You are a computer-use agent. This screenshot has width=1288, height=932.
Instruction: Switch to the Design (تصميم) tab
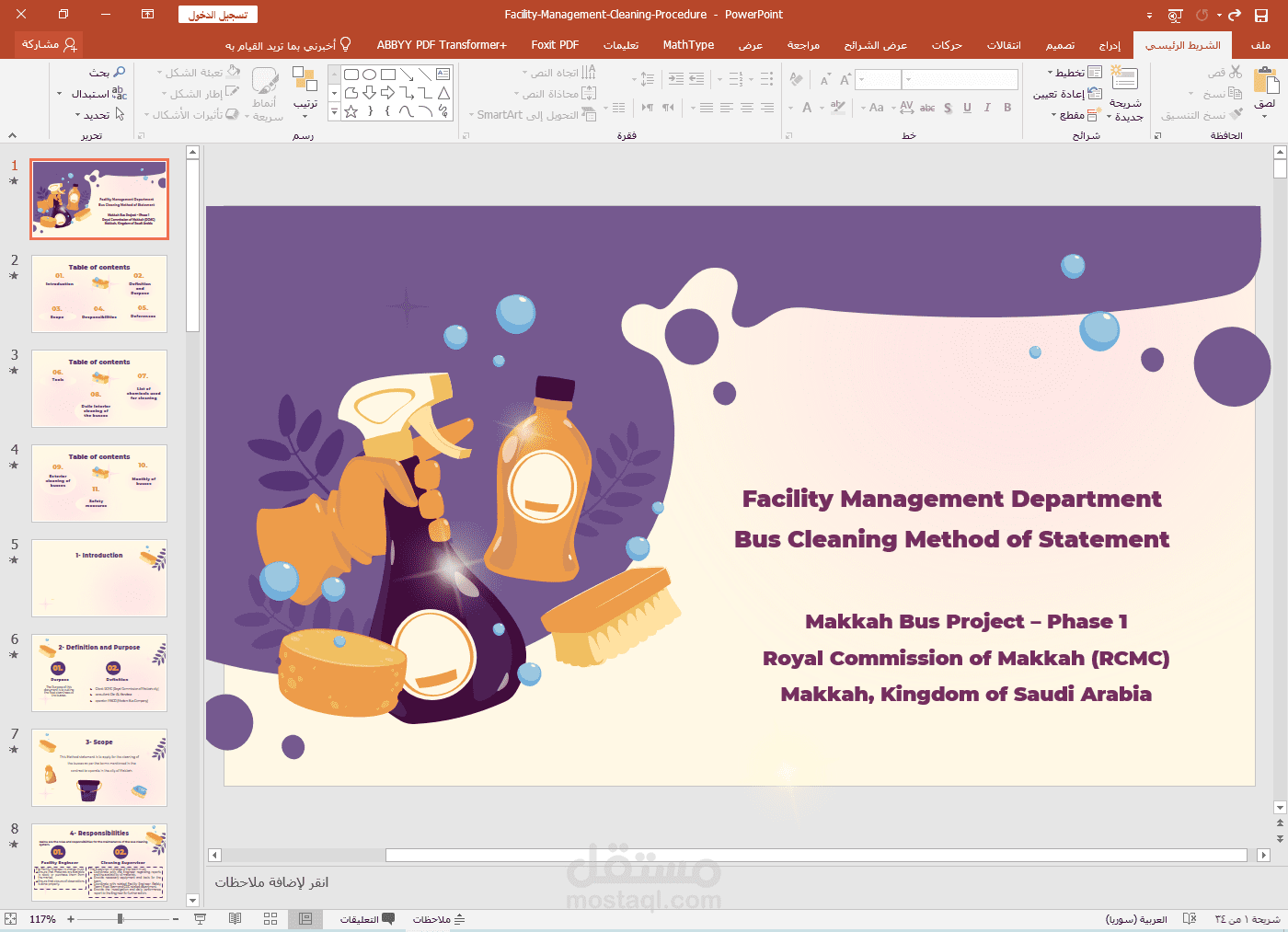coord(1060,44)
